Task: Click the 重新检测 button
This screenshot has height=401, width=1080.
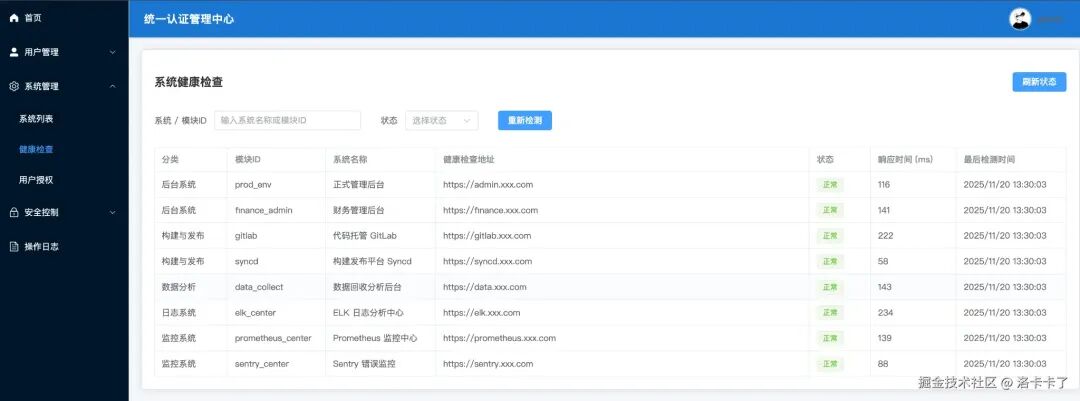Action: click(x=525, y=120)
